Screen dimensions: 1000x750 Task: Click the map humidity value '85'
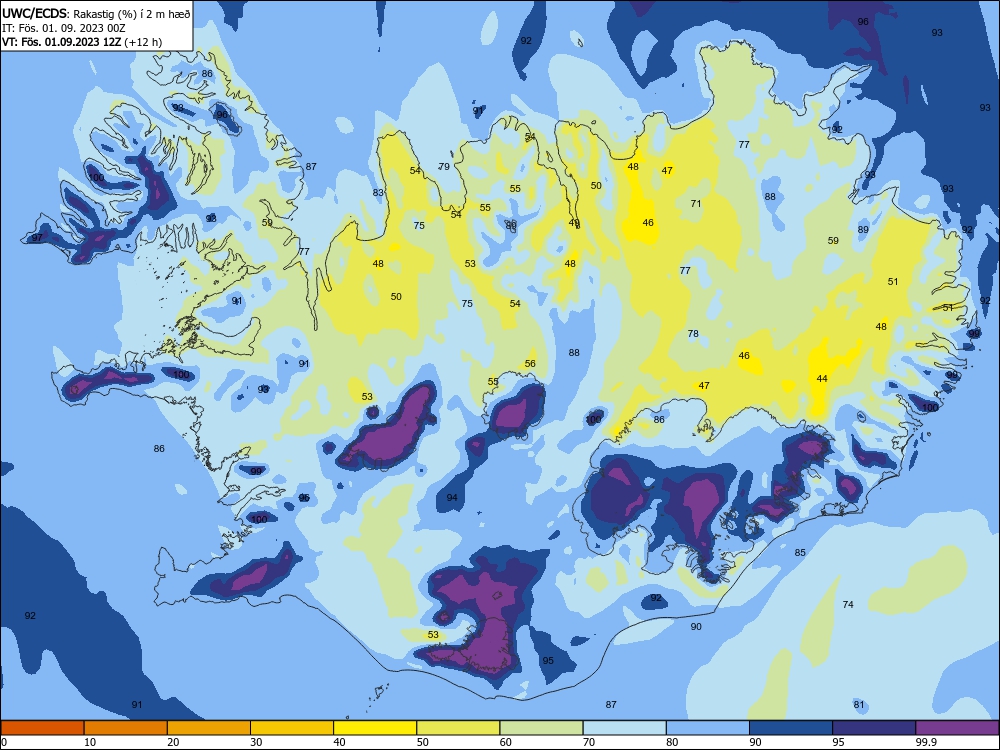[800, 553]
